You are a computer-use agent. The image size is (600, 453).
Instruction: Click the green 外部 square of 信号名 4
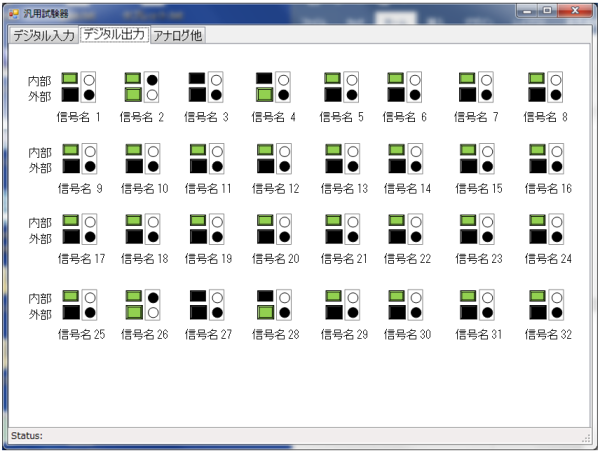point(265,95)
